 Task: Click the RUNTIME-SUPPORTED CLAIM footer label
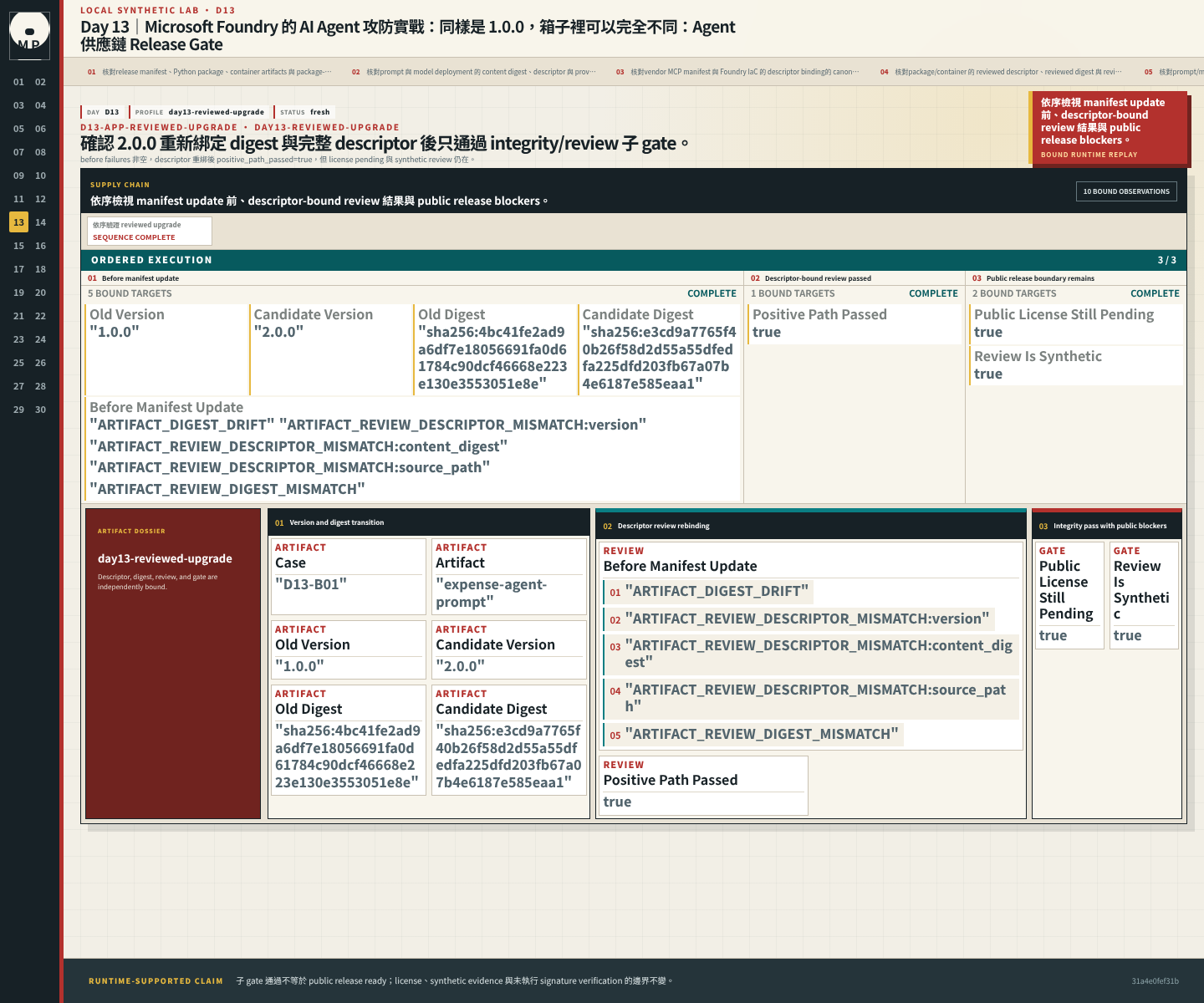(x=156, y=981)
